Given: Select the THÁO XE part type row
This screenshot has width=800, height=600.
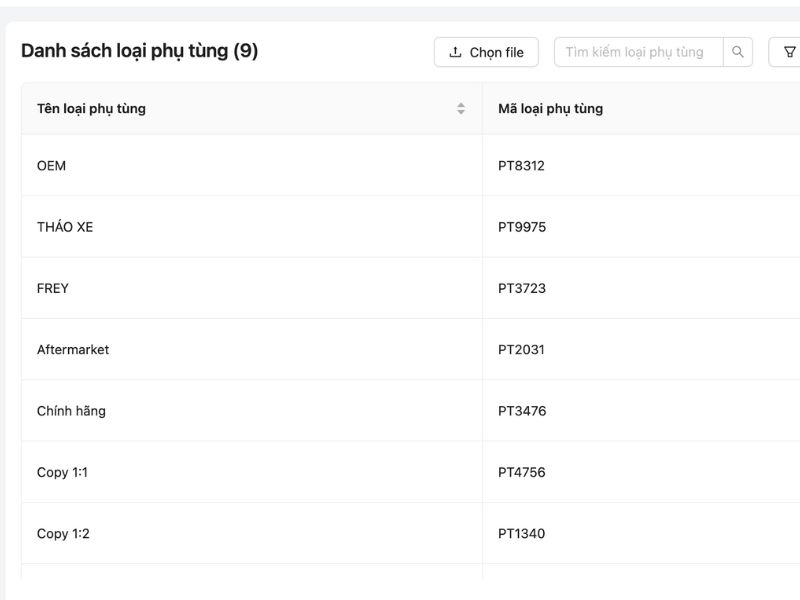Looking at the screenshot, I should pos(65,227).
